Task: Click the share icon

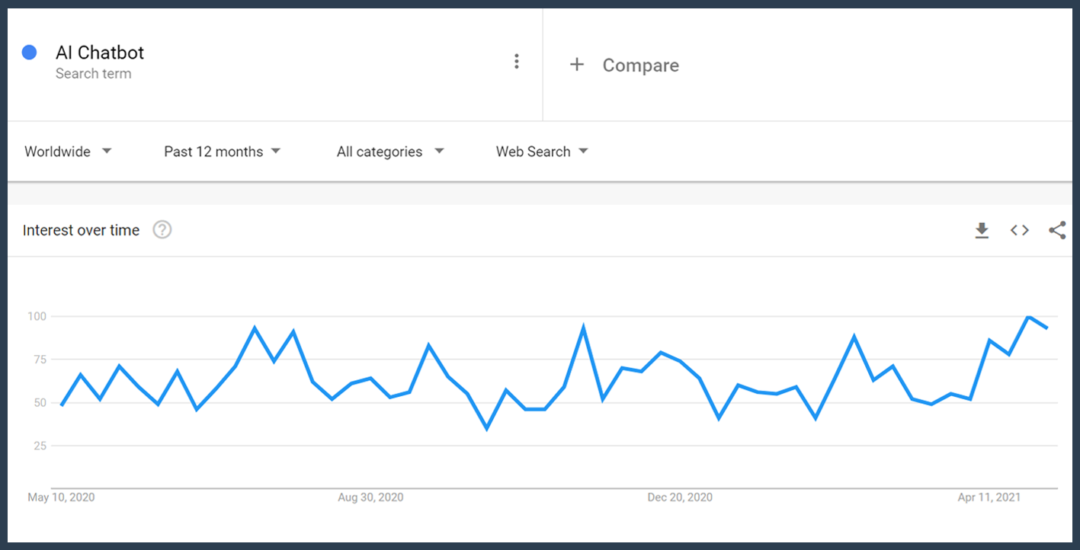Action: [x=1057, y=231]
